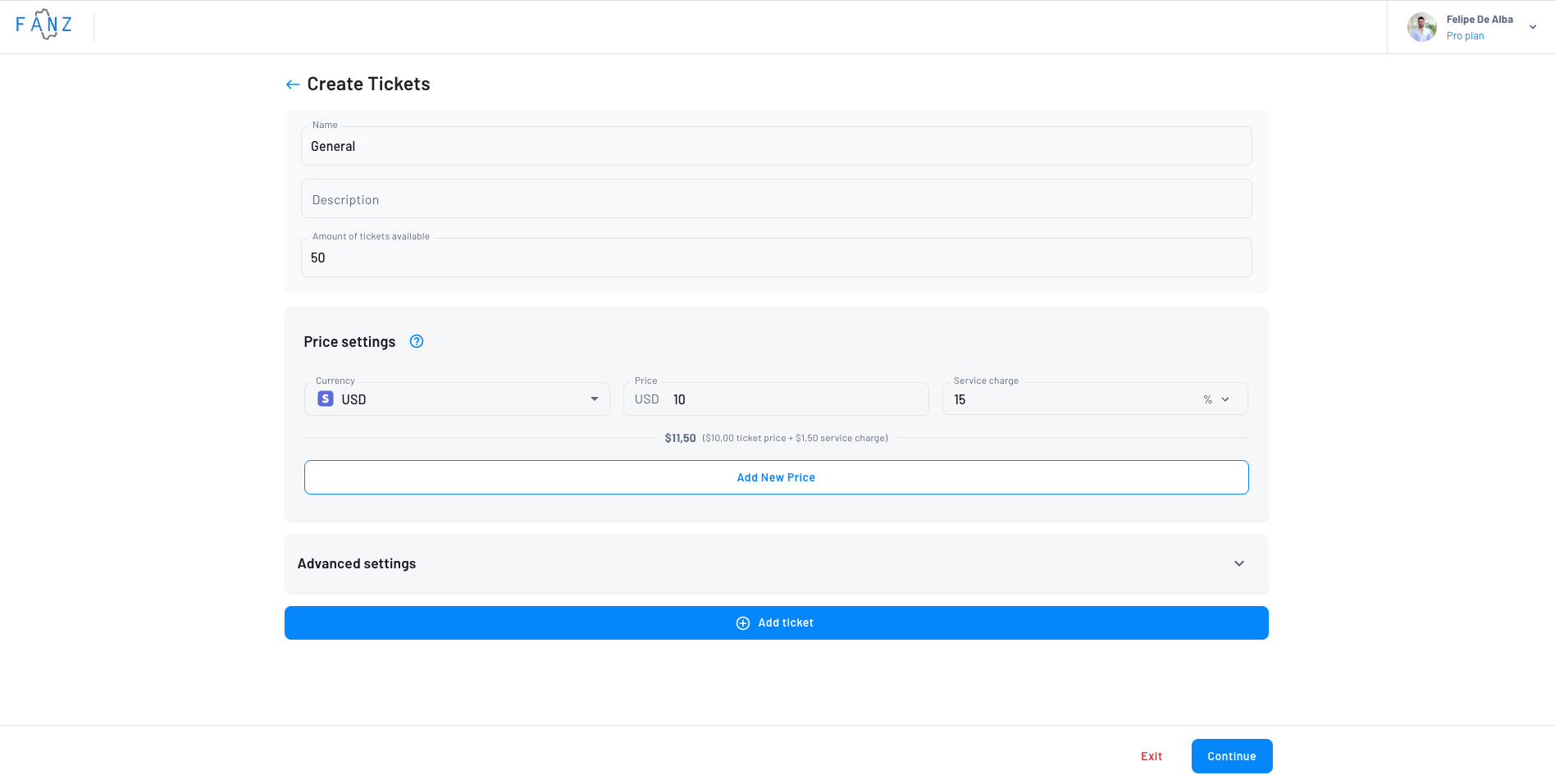Viewport: 1555px width, 784px height.
Task: Click the USD currency symbol icon
Action: (x=326, y=399)
